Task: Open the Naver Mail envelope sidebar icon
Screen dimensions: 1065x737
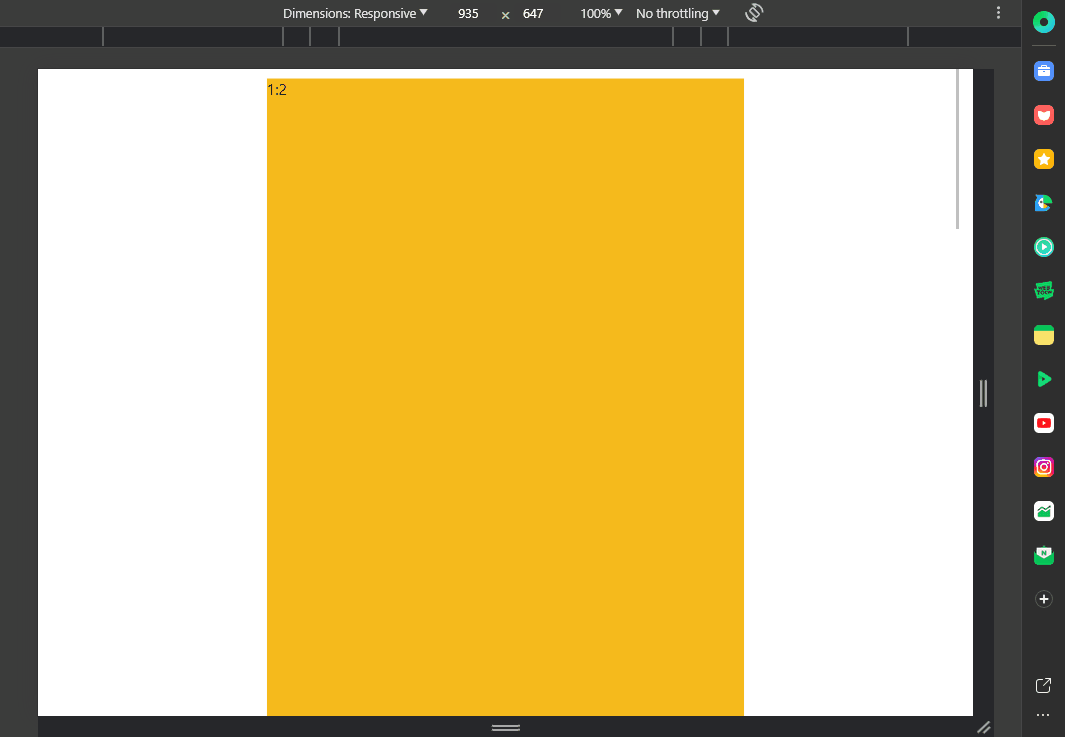Action: point(1043,555)
